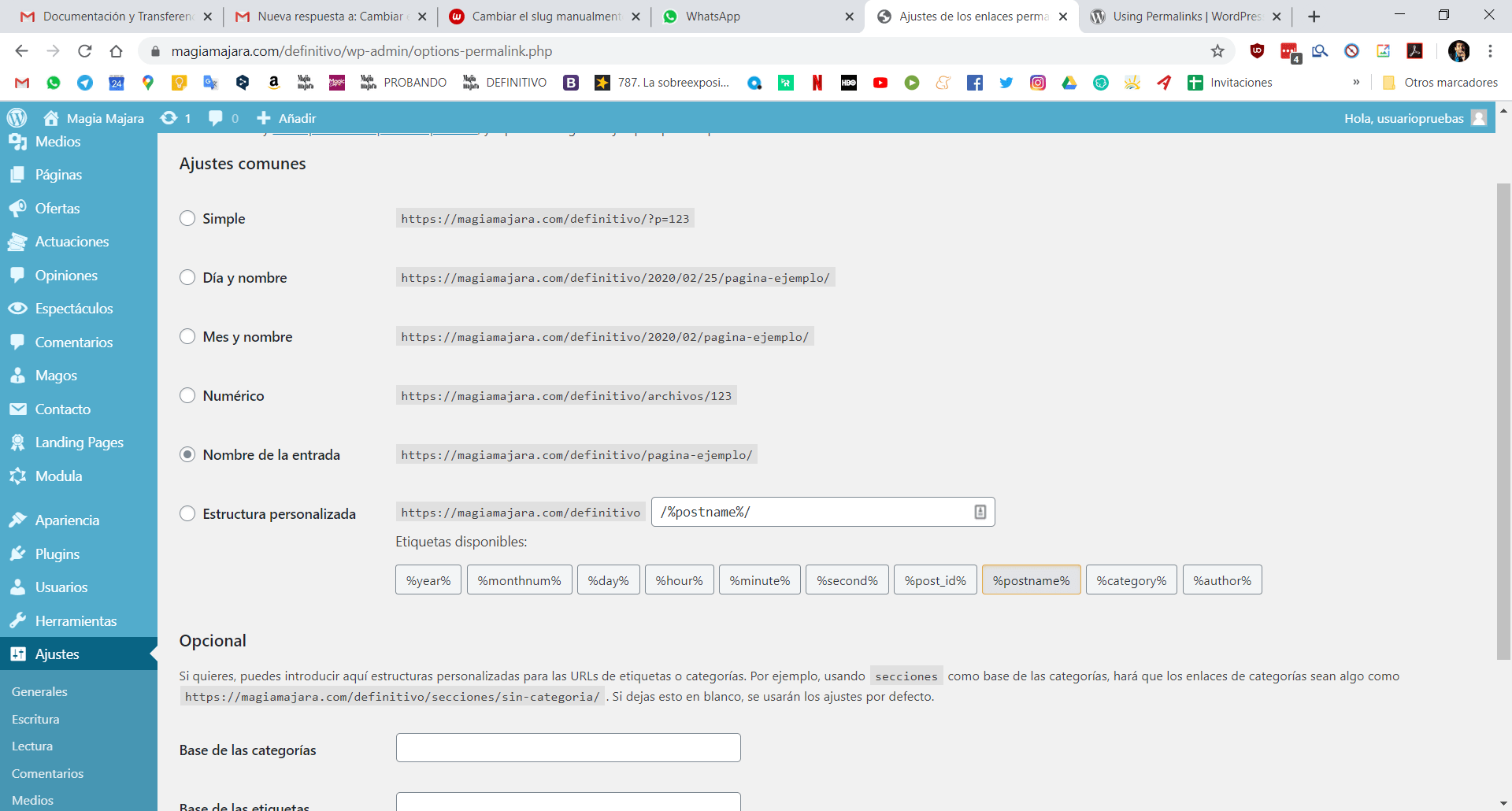1512x811 pixels.
Task: Select the Estructura personalizada radio button
Action: tap(187, 513)
